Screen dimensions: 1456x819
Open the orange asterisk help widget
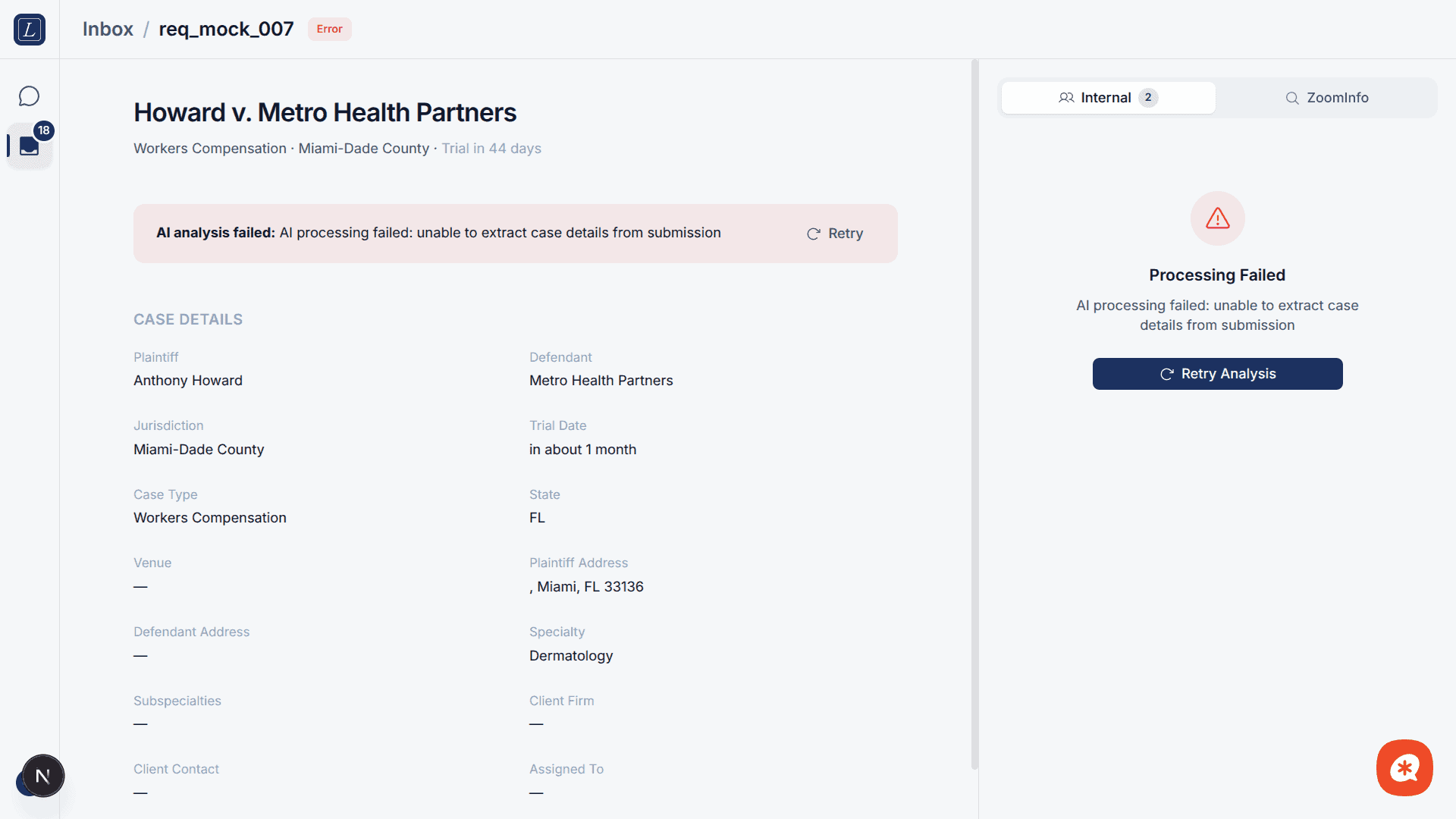(x=1404, y=767)
